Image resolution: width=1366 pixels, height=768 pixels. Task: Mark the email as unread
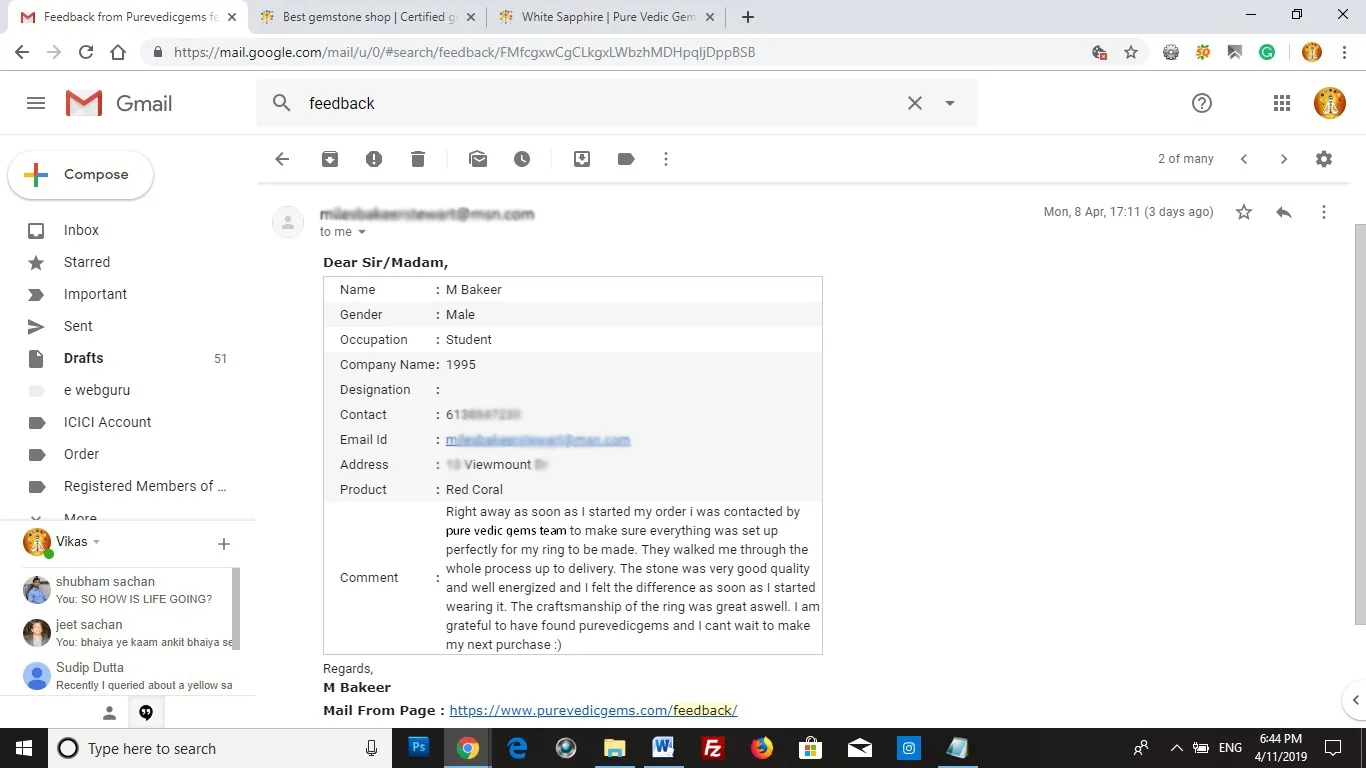(478, 159)
